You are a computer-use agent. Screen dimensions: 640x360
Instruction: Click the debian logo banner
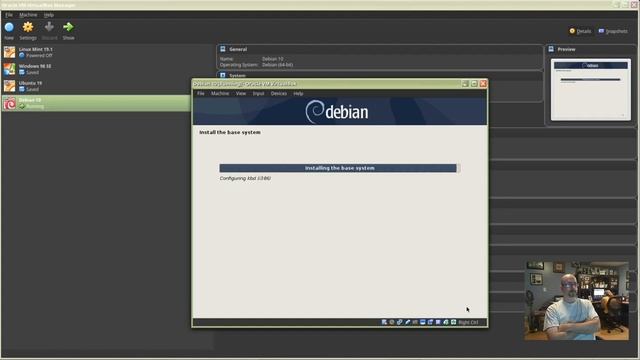pos(340,111)
